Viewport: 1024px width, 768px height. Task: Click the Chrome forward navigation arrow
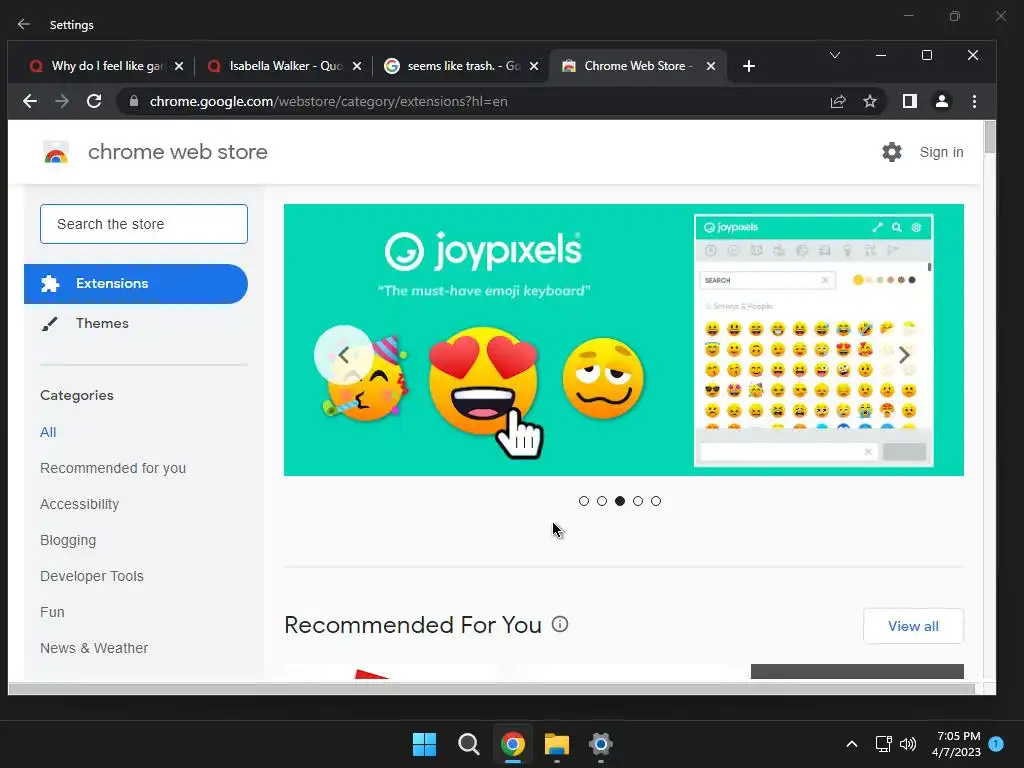point(62,101)
